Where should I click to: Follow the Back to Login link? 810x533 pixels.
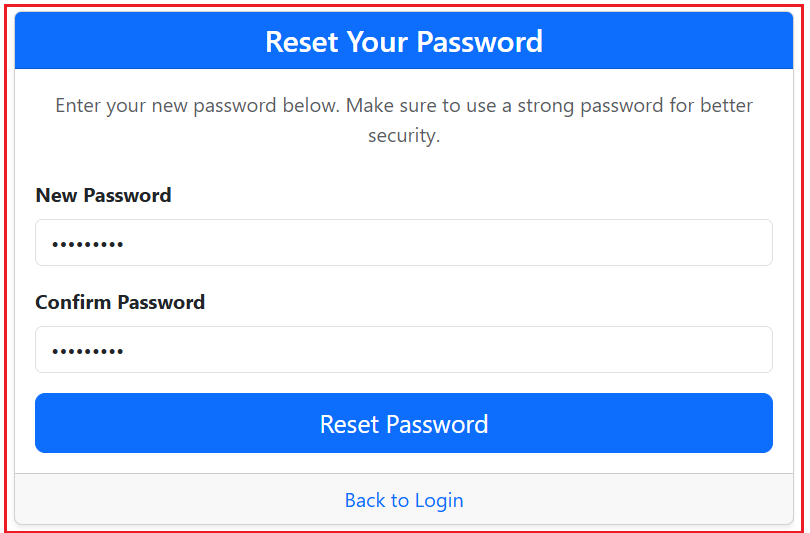(404, 500)
